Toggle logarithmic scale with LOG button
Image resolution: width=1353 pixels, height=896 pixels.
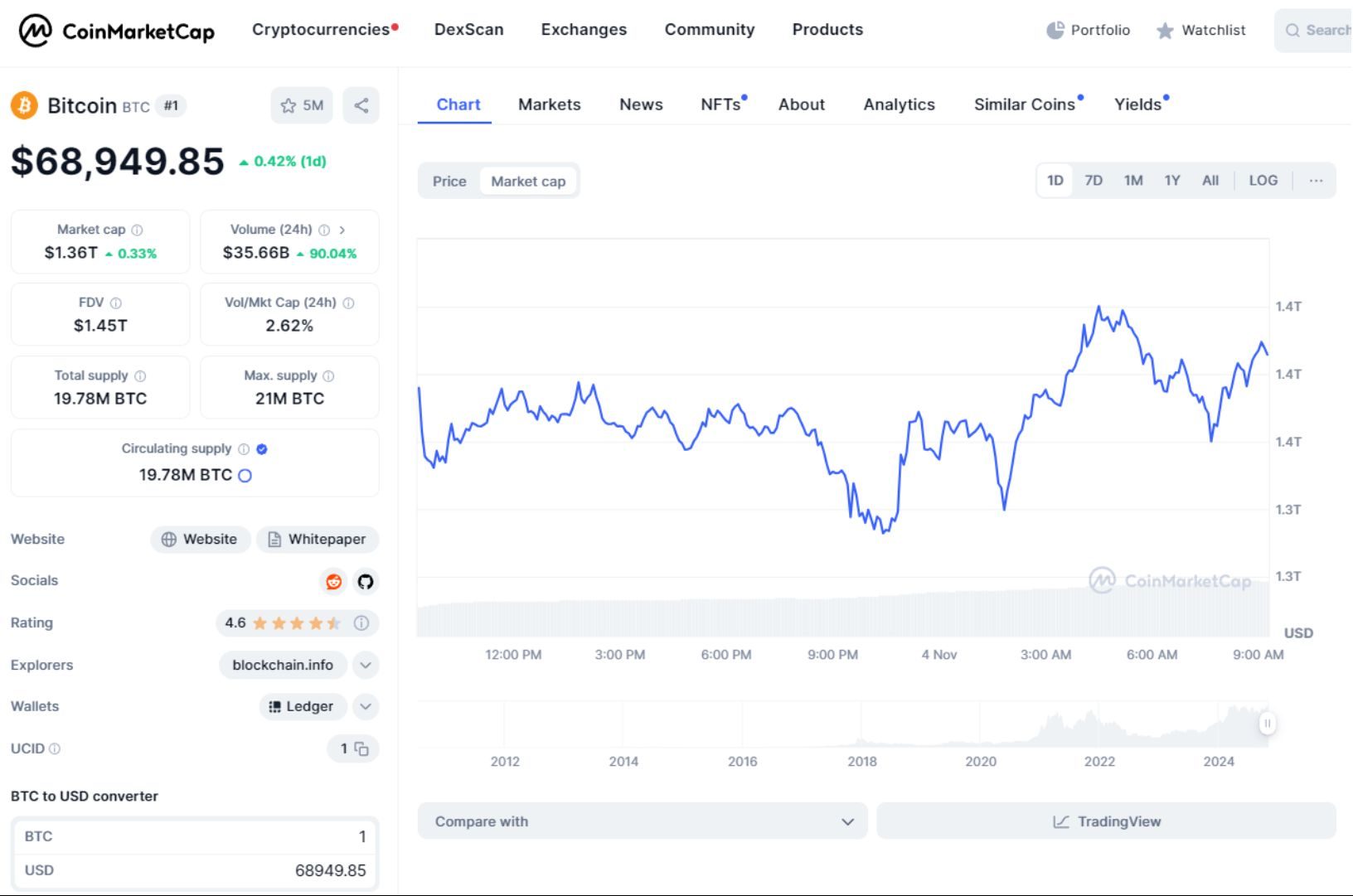click(x=1263, y=180)
